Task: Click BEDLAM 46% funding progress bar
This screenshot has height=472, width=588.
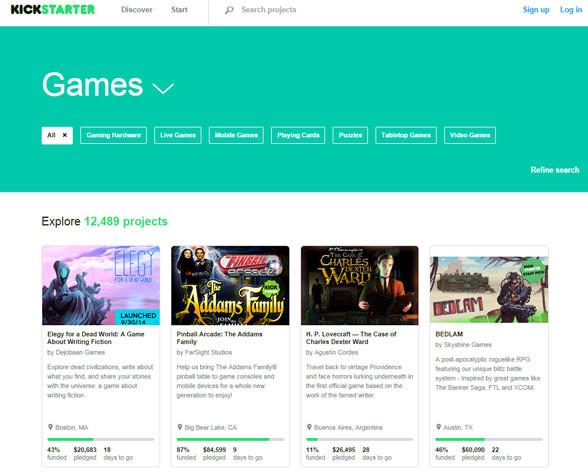Action: point(489,439)
